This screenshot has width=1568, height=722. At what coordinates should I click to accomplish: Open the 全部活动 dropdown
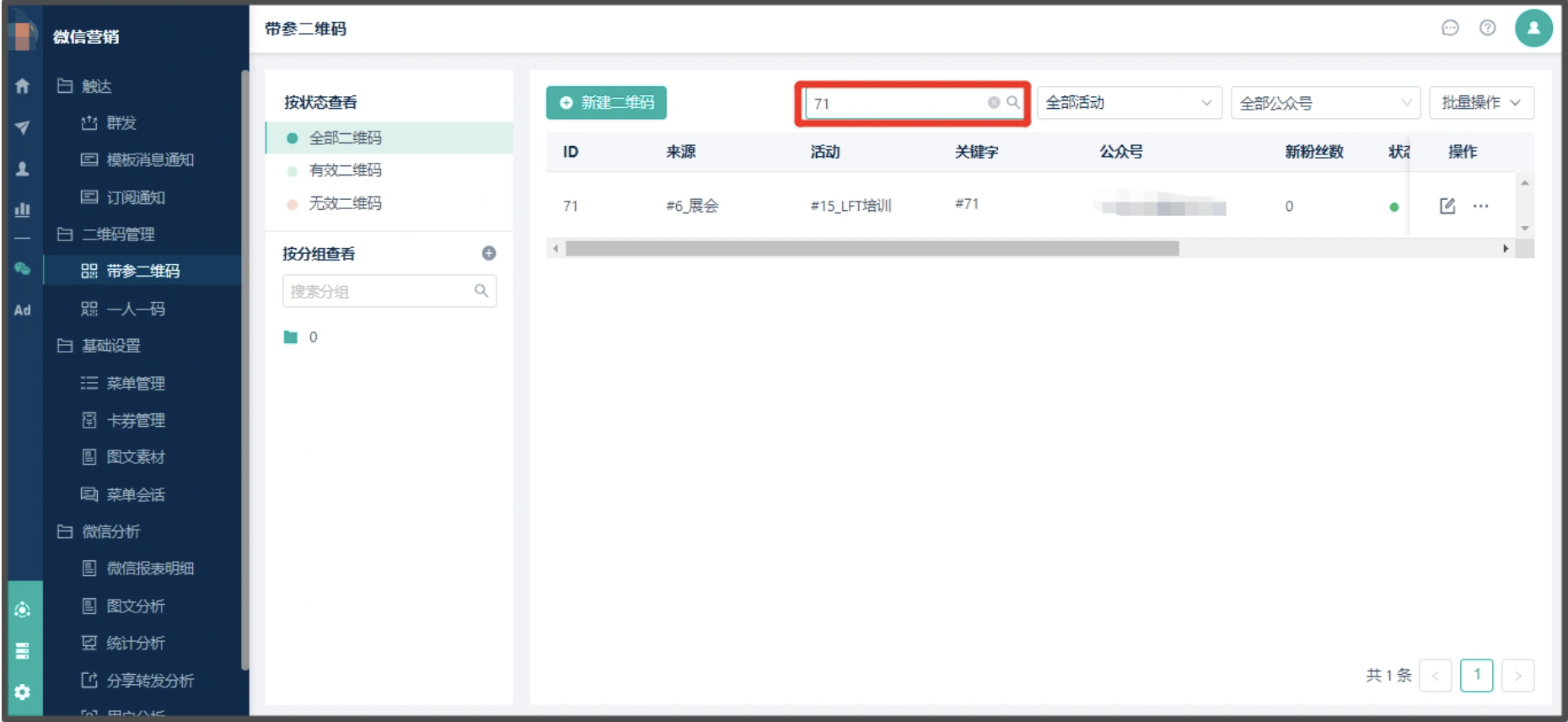(1130, 103)
